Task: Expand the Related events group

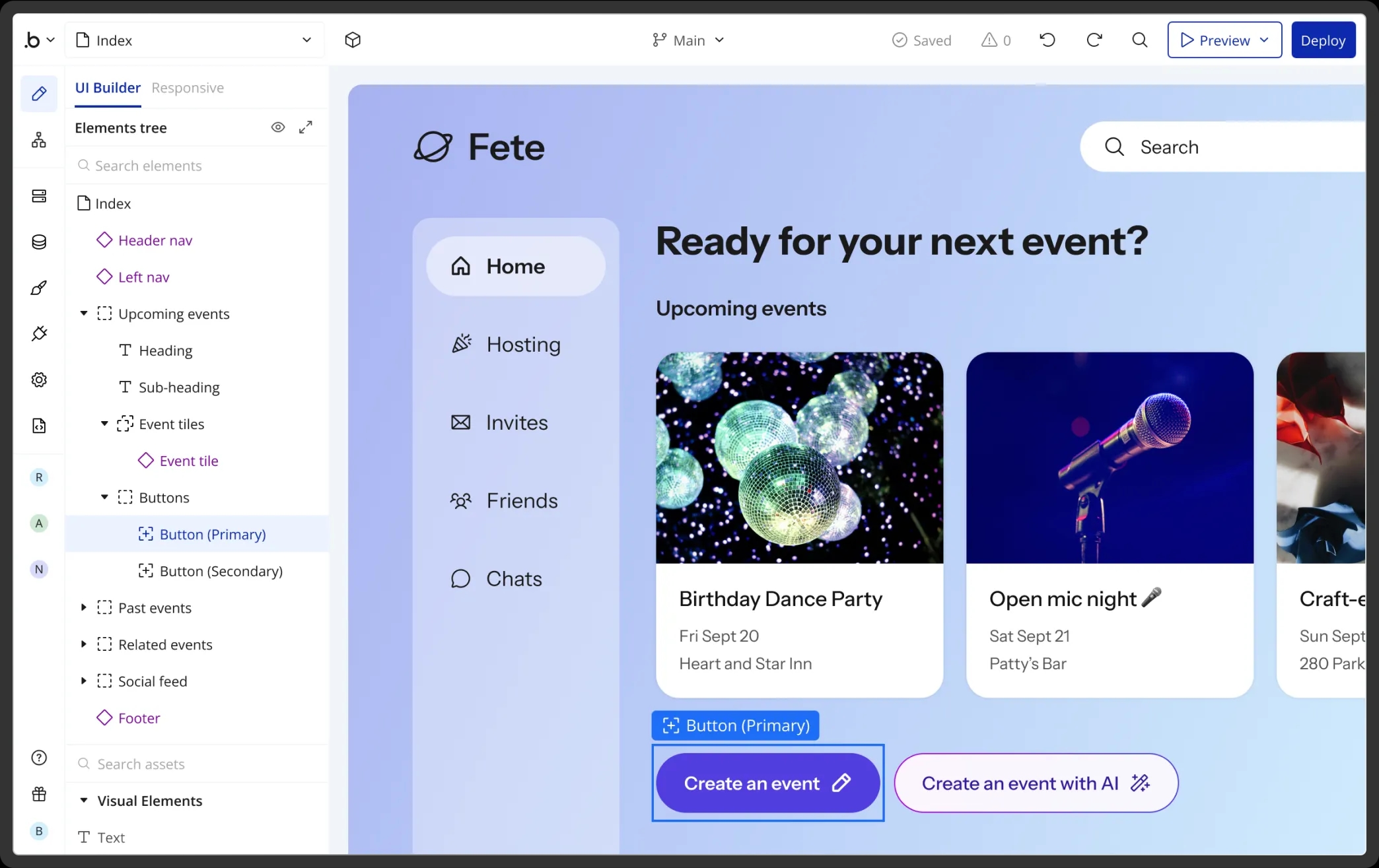Action: (84, 644)
